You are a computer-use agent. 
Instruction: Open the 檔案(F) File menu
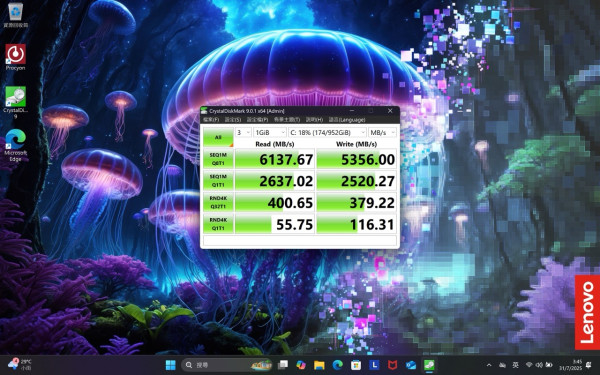point(211,120)
